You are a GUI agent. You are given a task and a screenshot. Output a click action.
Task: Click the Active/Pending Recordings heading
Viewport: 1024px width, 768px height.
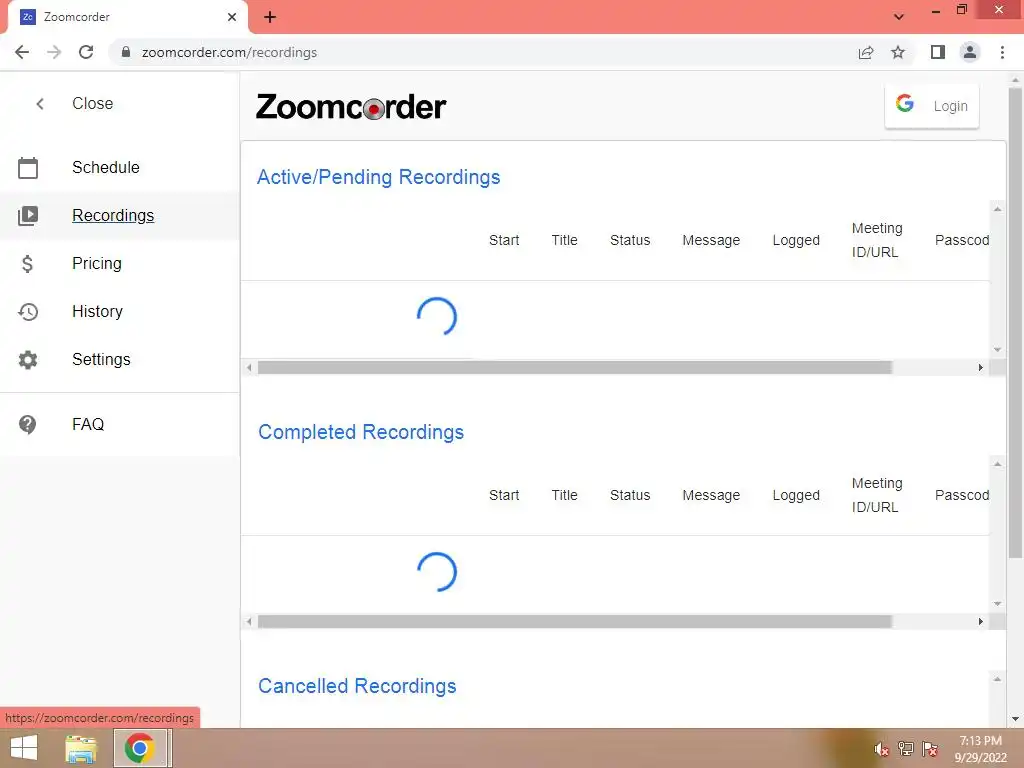[x=378, y=177]
